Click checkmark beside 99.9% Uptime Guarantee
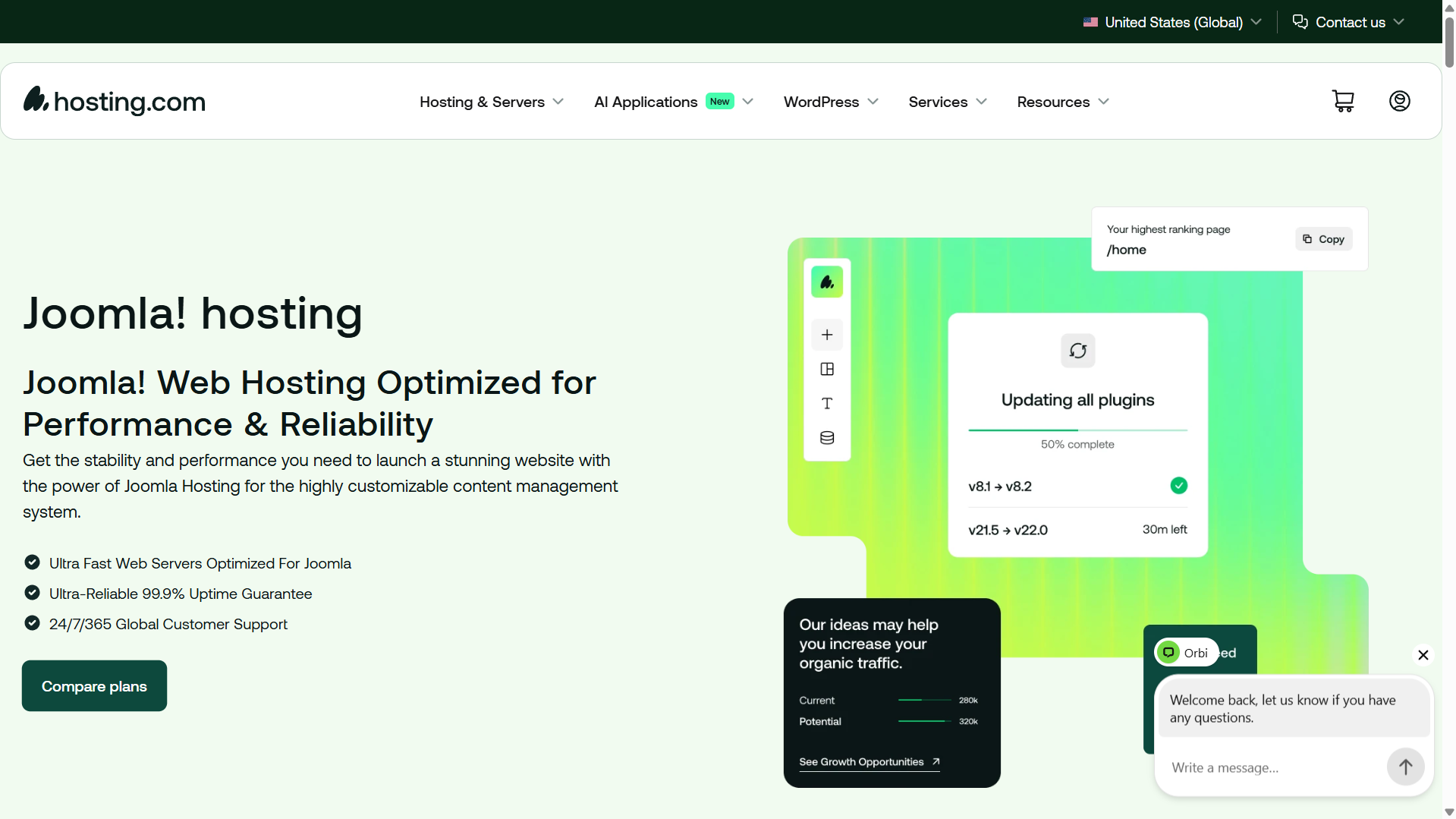 click(32, 593)
